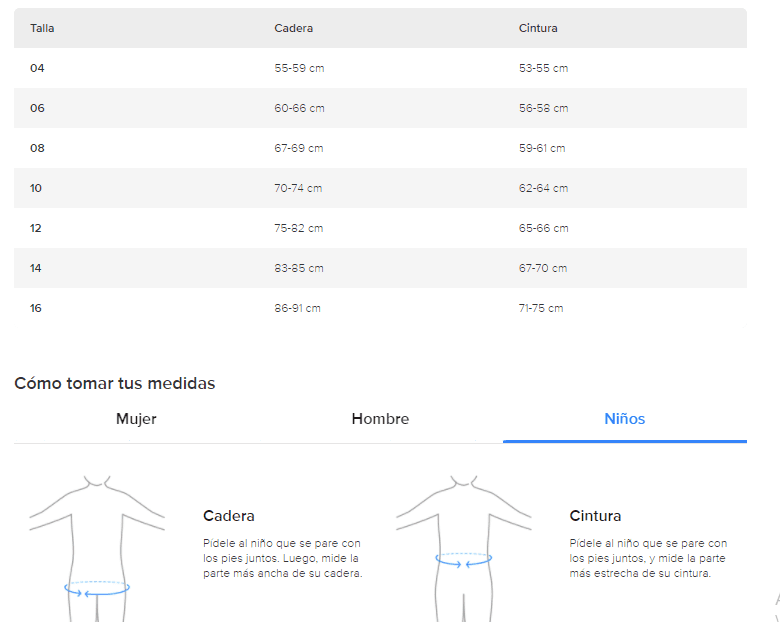Select the size 16 row label
This screenshot has height=622, width=780.
click(36, 308)
